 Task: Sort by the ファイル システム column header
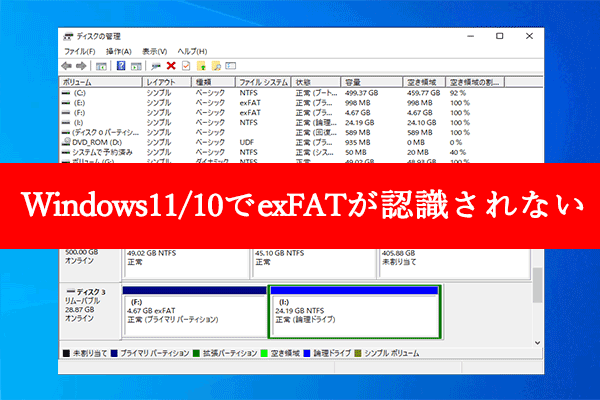point(263,82)
